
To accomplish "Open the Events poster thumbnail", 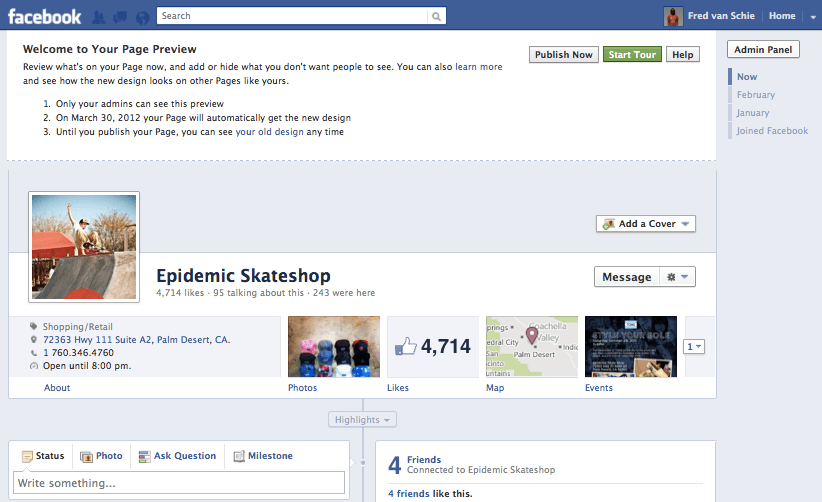I will coord(631,346).
